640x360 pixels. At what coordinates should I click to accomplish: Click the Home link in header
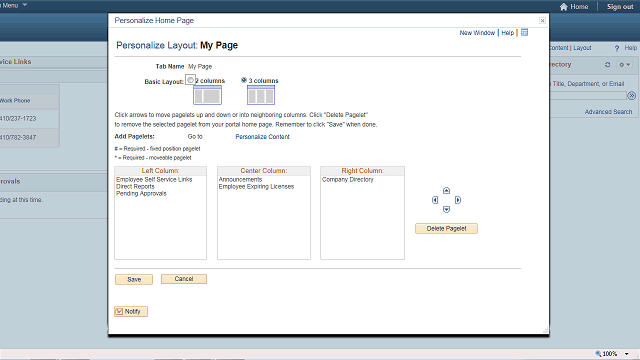(x=579, y=7)
